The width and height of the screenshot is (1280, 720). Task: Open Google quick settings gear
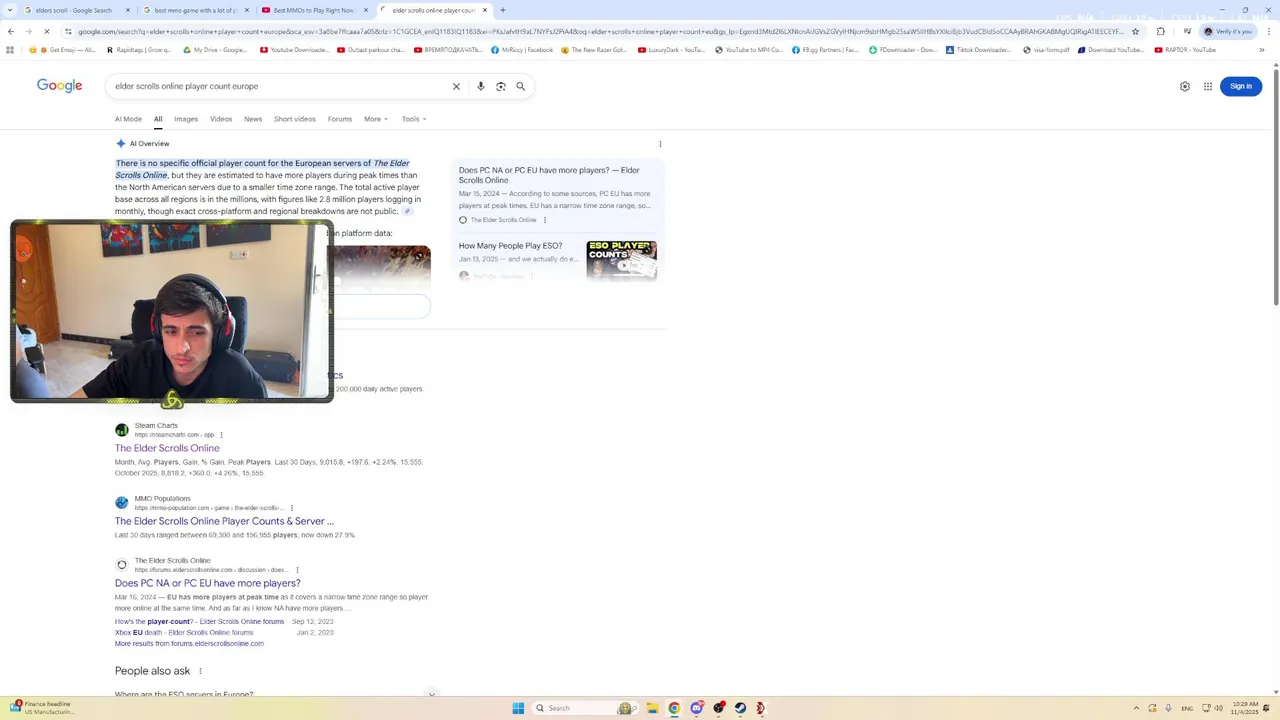click(1185, 86)
